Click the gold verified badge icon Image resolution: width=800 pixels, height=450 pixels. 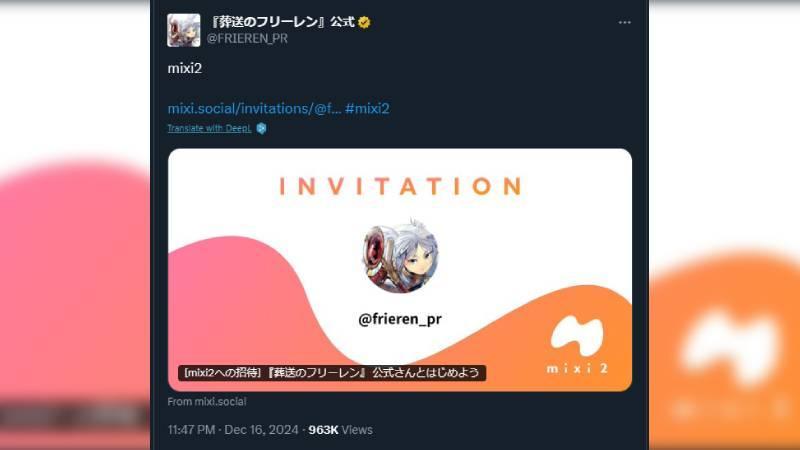click(x=364, y=22)
